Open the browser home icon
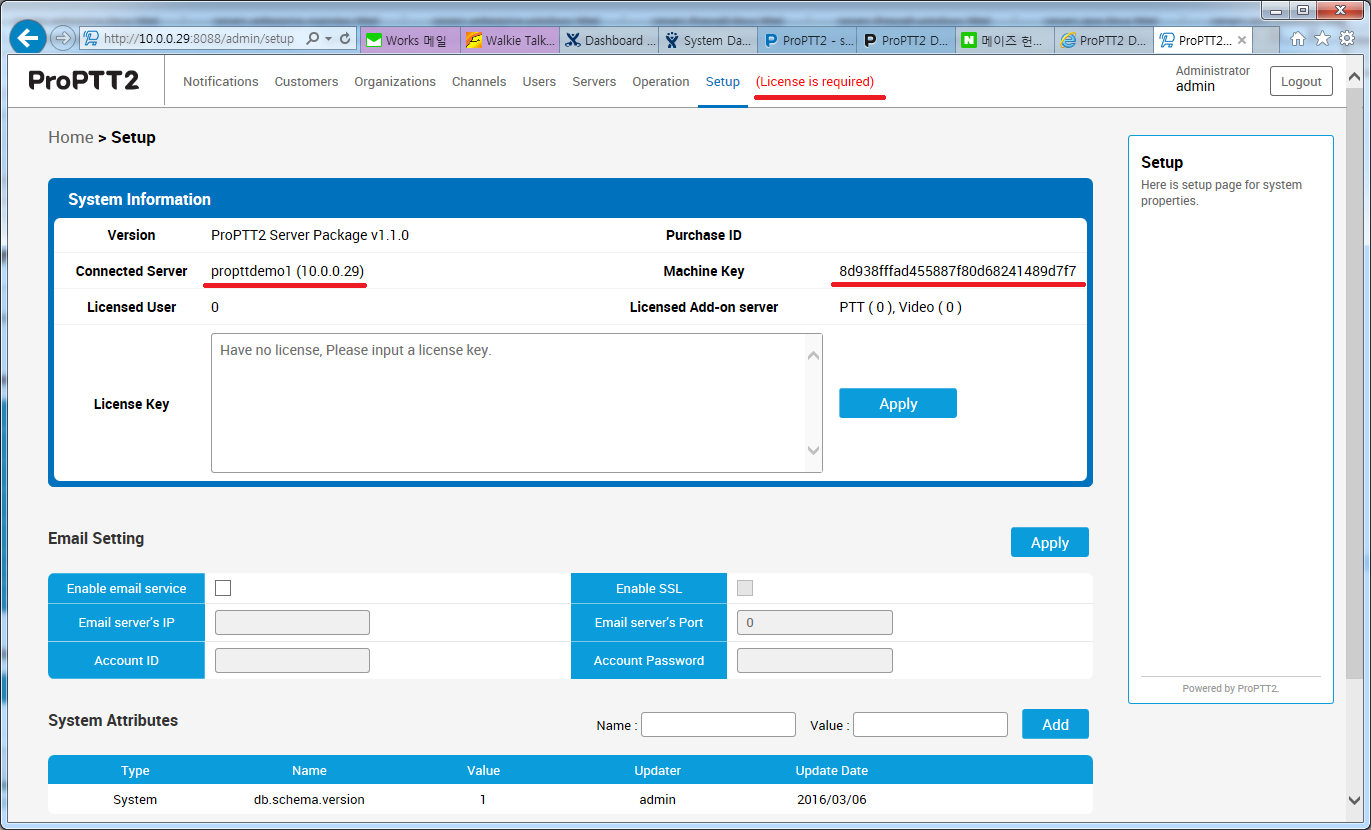 pos(1297,39)
